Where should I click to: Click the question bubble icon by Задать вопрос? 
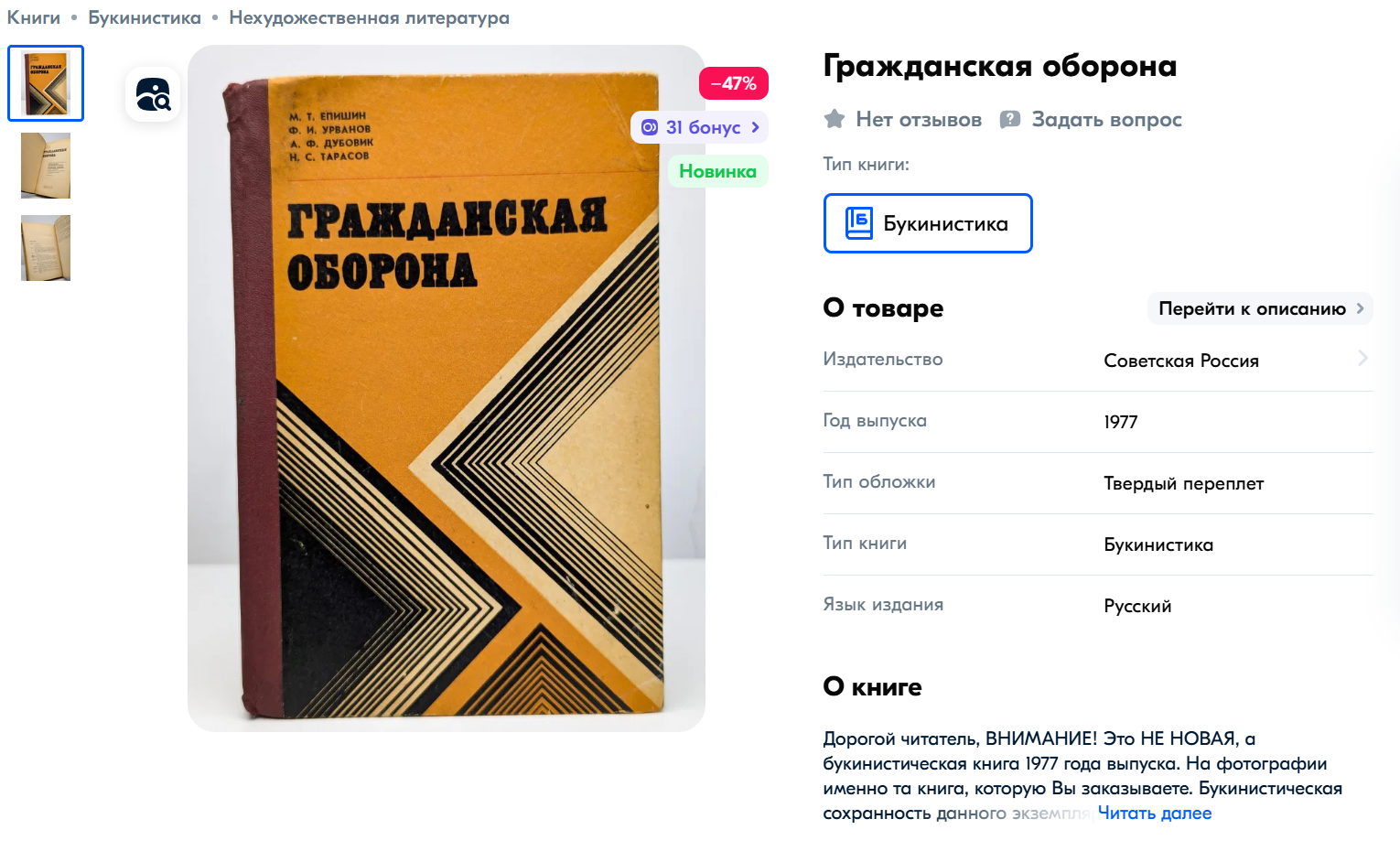1010,120
